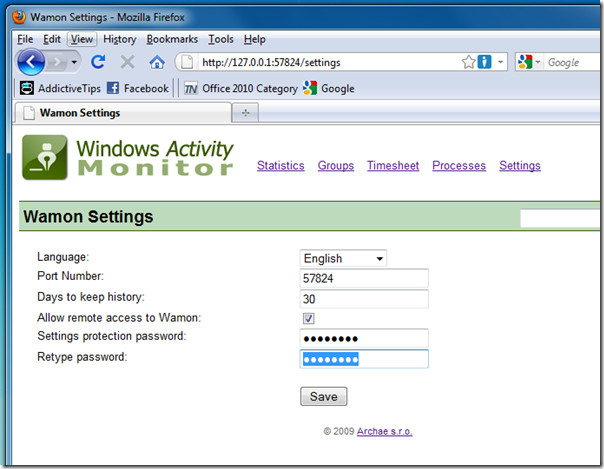Open a new tab with plus button

point(245,113)
